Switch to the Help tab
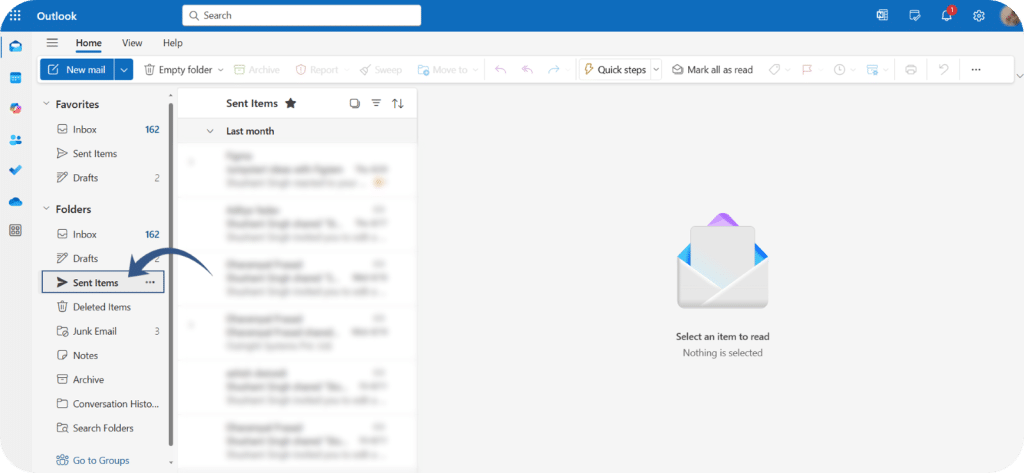This screenshot has height=473, width=1024. (173, 43)
